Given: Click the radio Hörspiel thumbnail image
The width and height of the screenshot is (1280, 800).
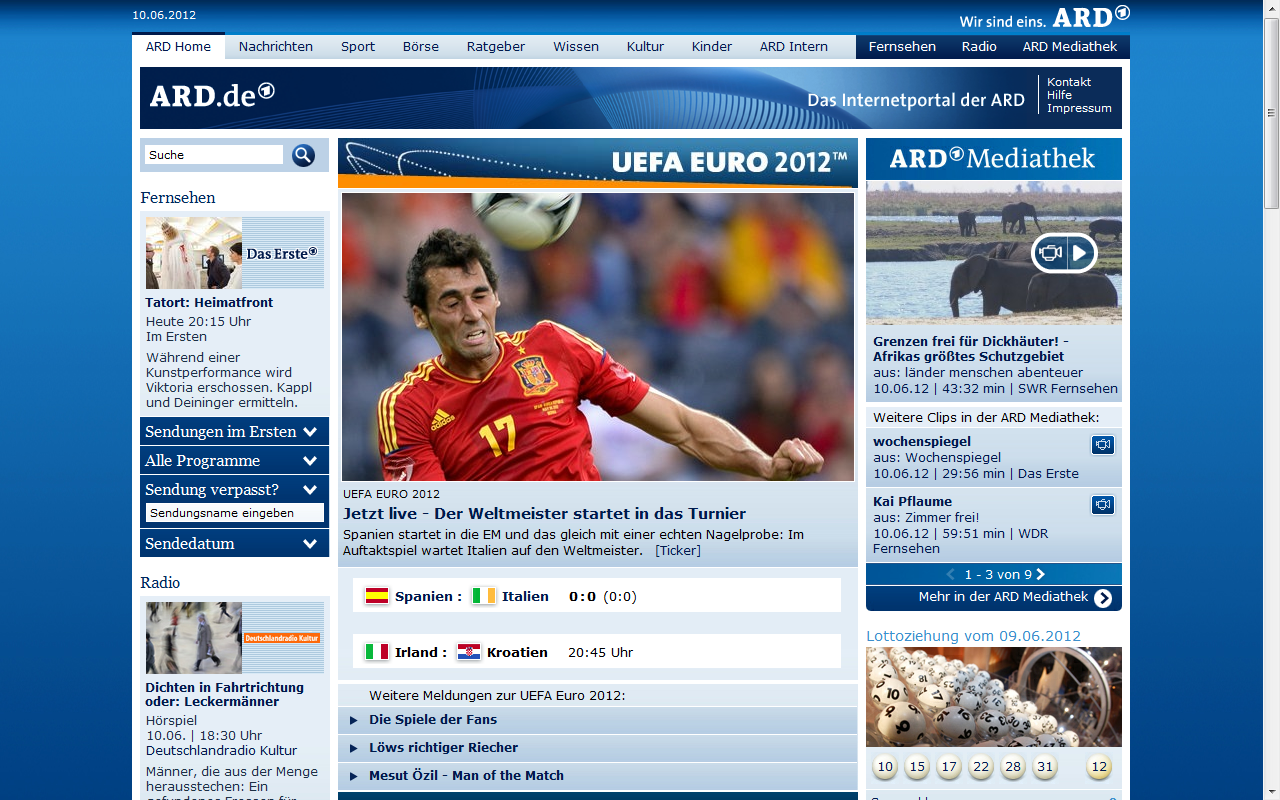Looking at the screenshot, I should 194,638.
